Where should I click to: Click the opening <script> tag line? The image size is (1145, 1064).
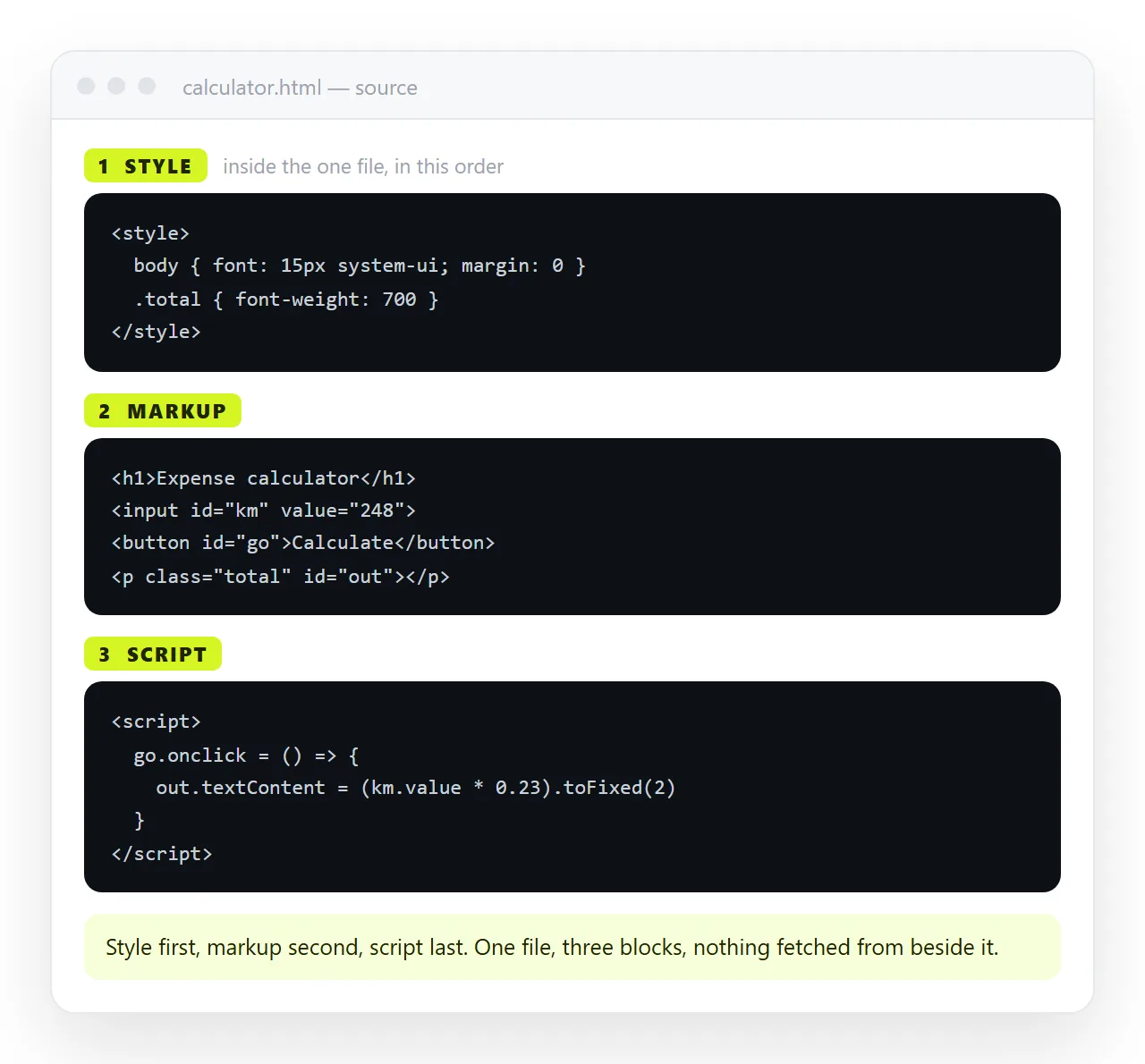click(x=156, y=722)
